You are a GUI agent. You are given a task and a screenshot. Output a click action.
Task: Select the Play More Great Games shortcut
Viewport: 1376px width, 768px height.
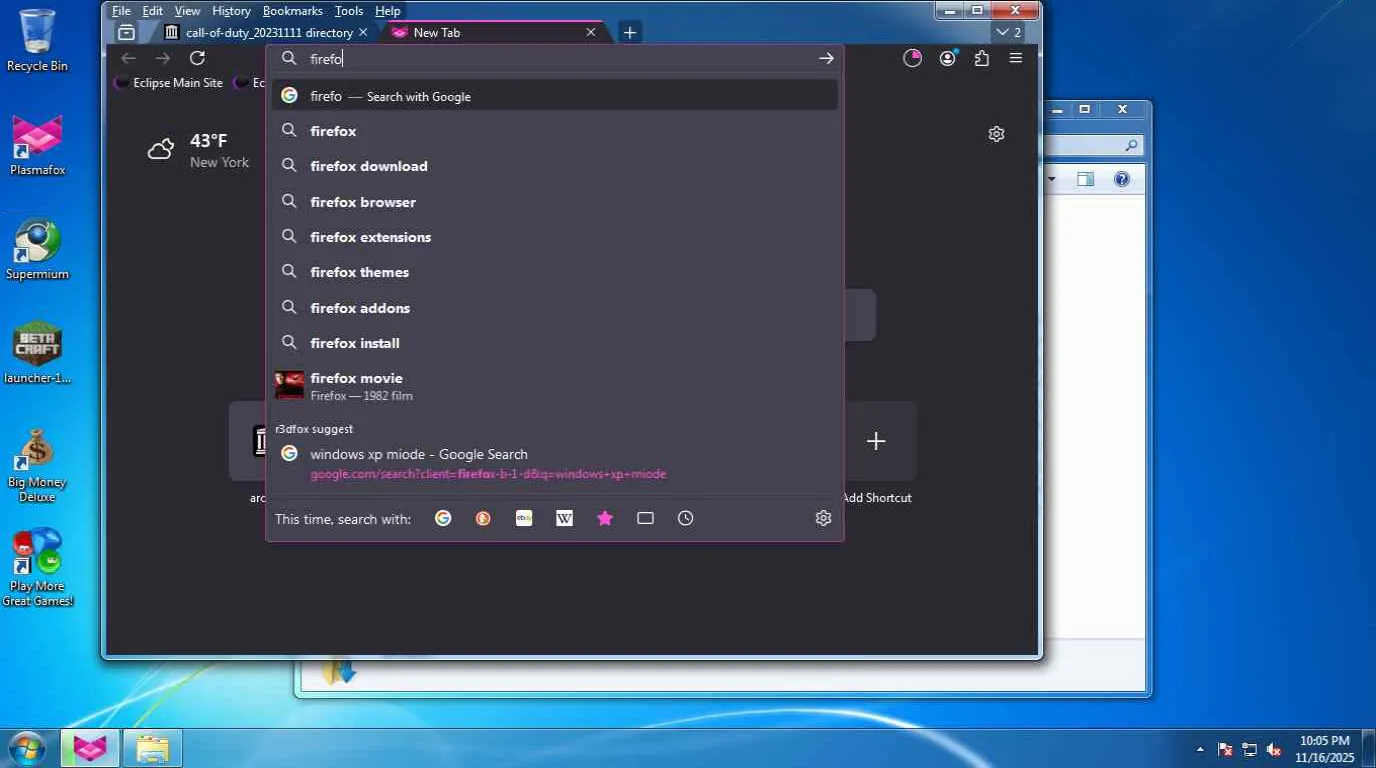[37, 568]
